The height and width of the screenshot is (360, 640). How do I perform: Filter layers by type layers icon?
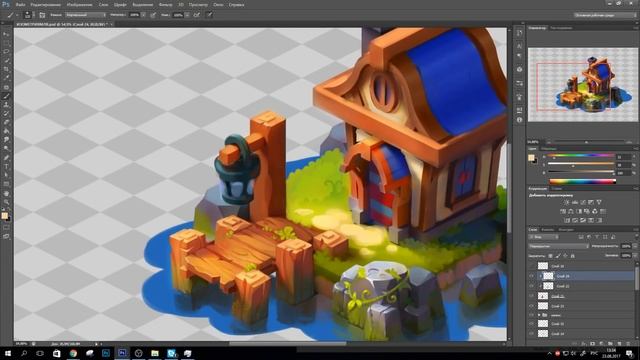pyautogui.click(x=597, y=237)
